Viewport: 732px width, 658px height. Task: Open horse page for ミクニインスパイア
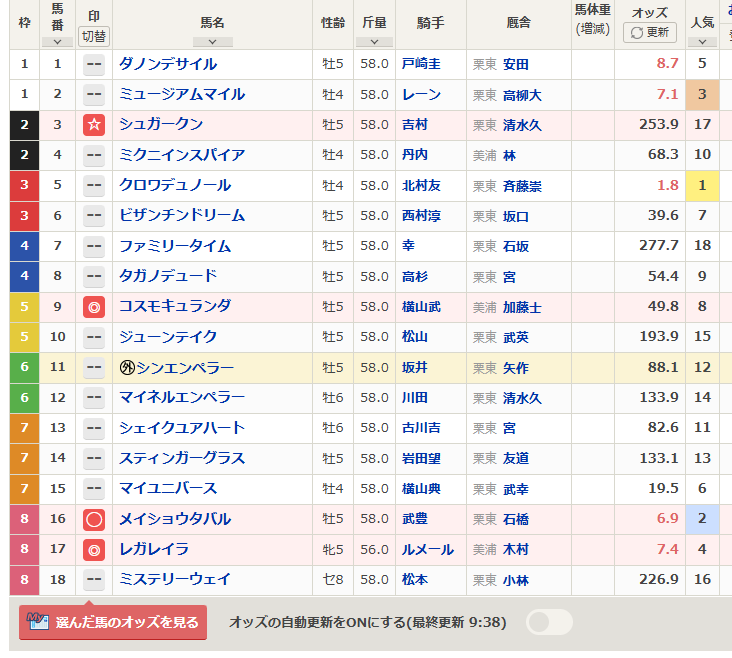[182, 155]
